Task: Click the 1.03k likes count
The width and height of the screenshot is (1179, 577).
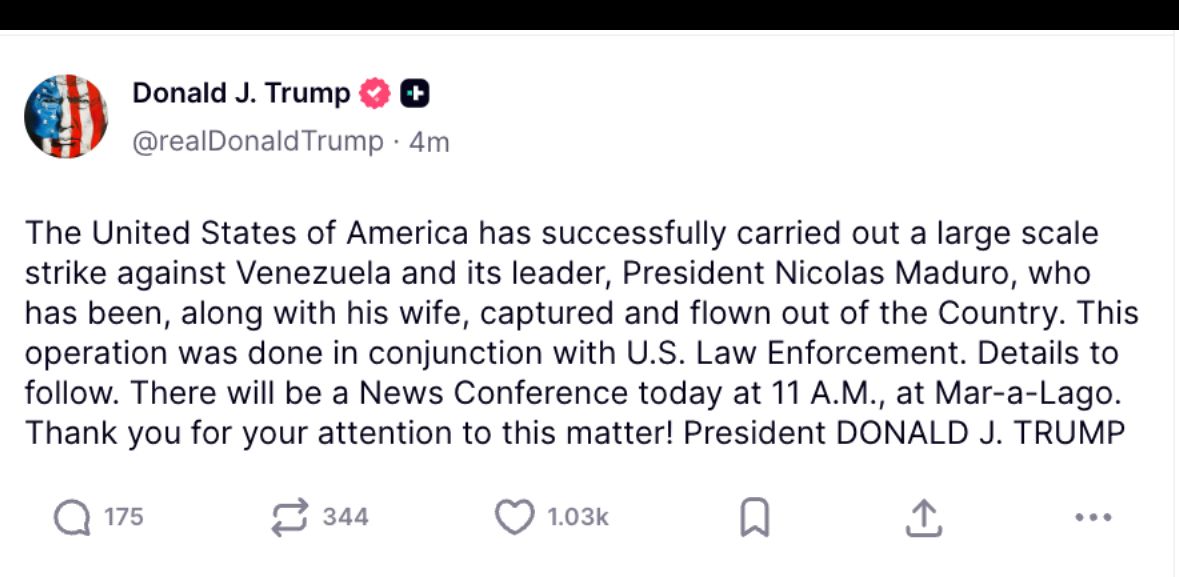Action: [577, 517]
